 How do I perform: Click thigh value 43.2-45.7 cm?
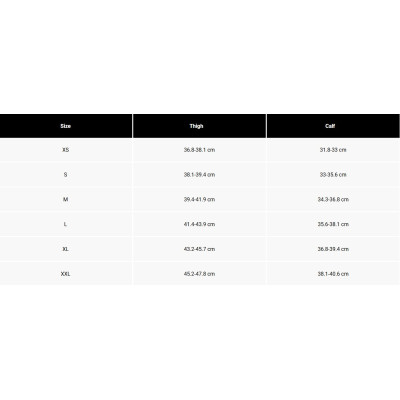(199, 249)
